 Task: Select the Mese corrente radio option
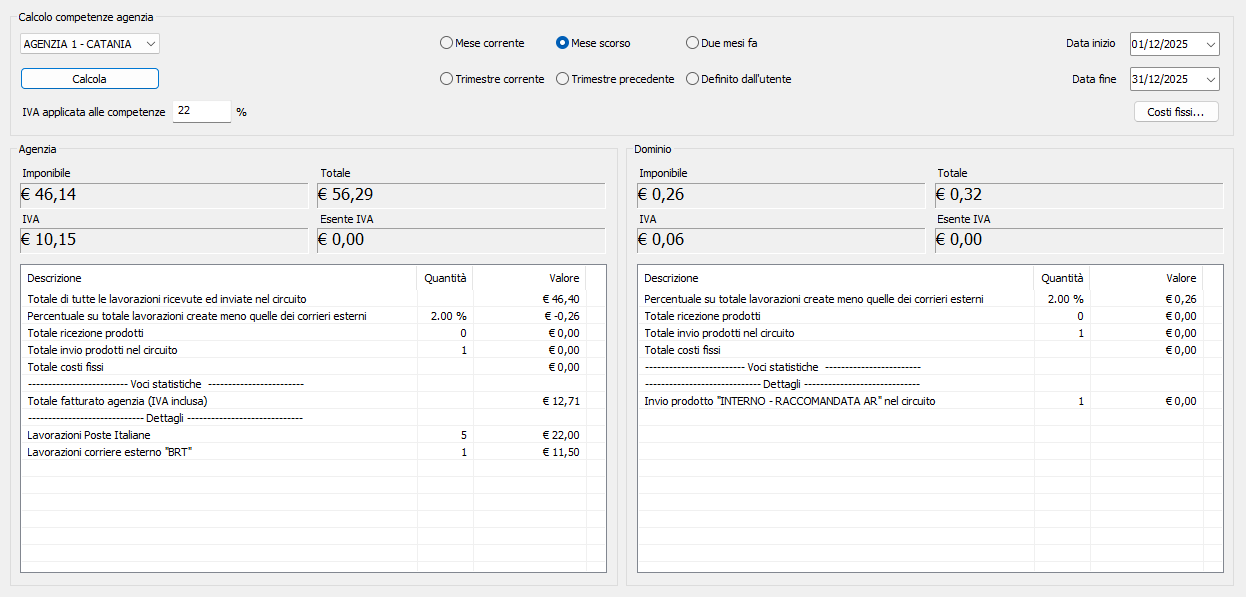pyautogui.click(x=446, y=43)
